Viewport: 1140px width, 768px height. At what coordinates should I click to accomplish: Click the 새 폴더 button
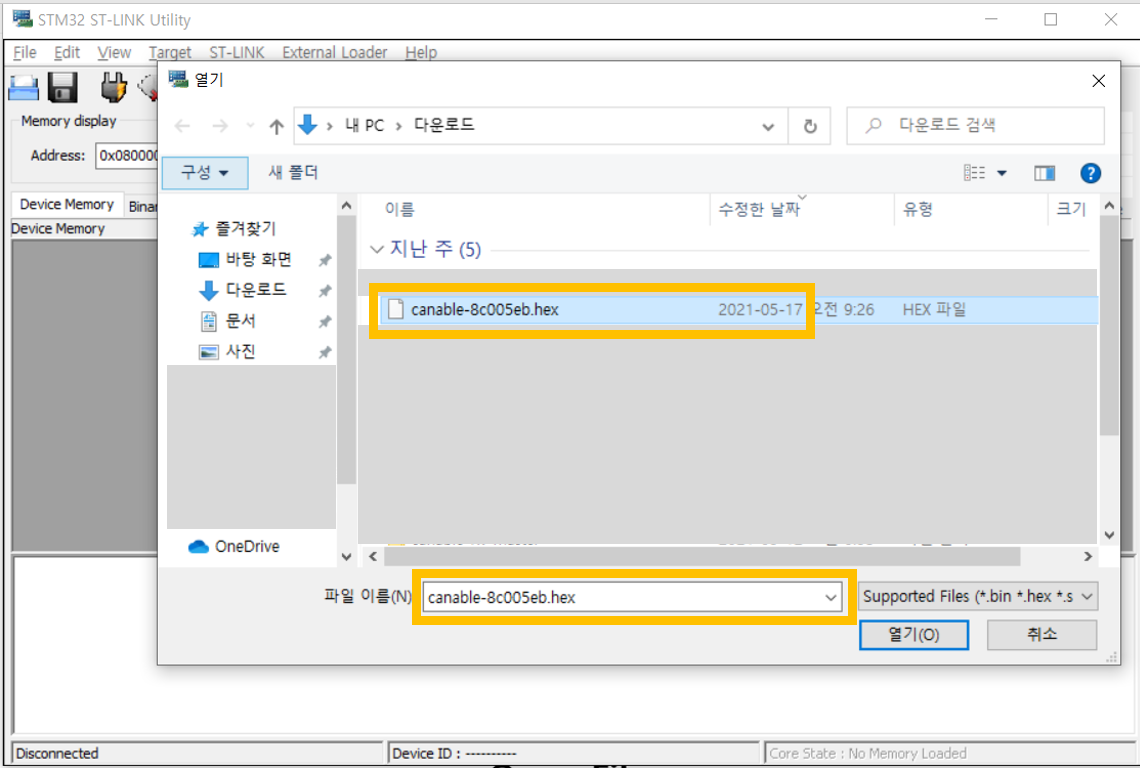293,172
